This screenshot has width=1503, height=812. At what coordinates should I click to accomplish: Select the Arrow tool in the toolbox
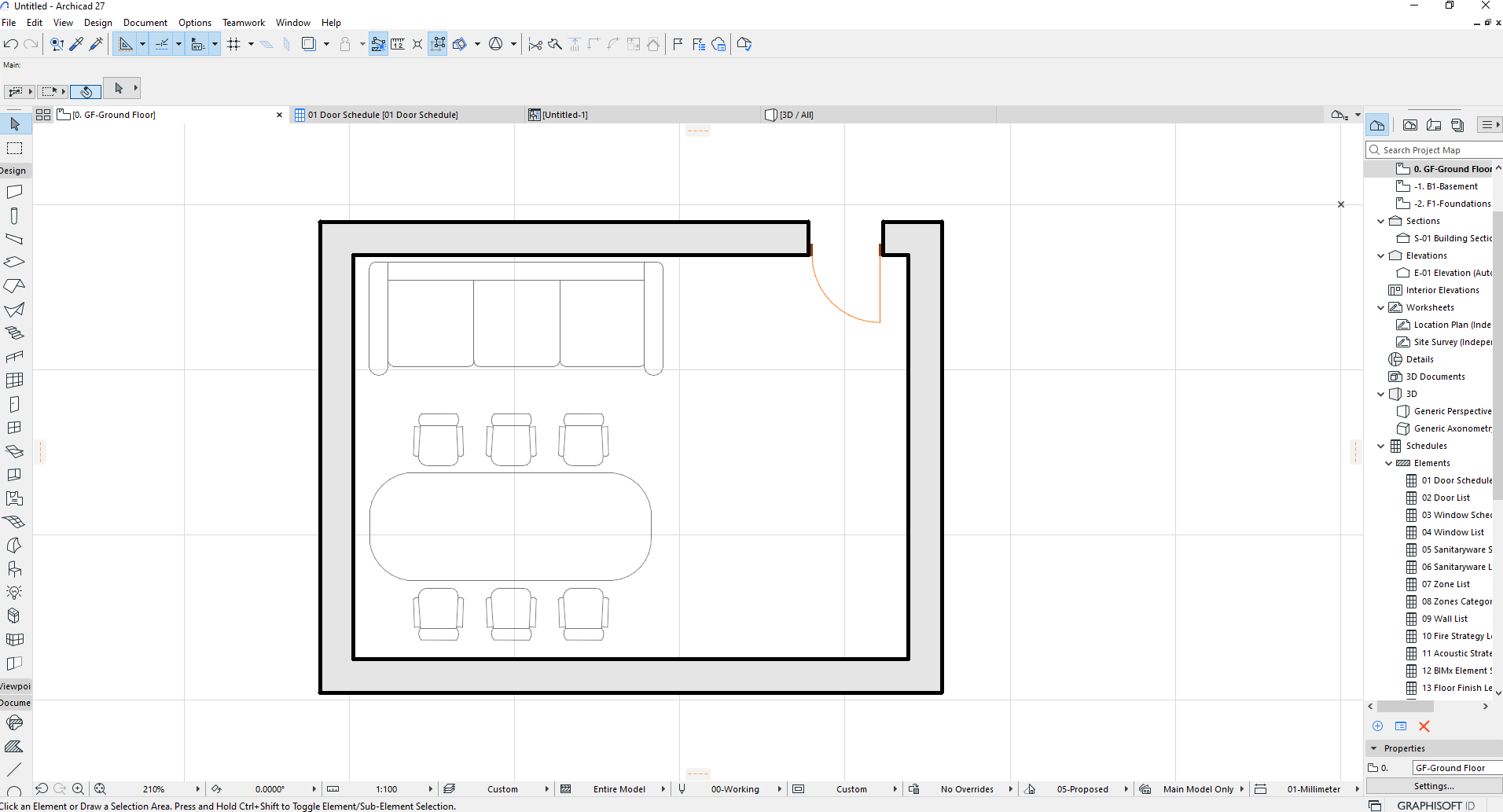pos(14,124)
